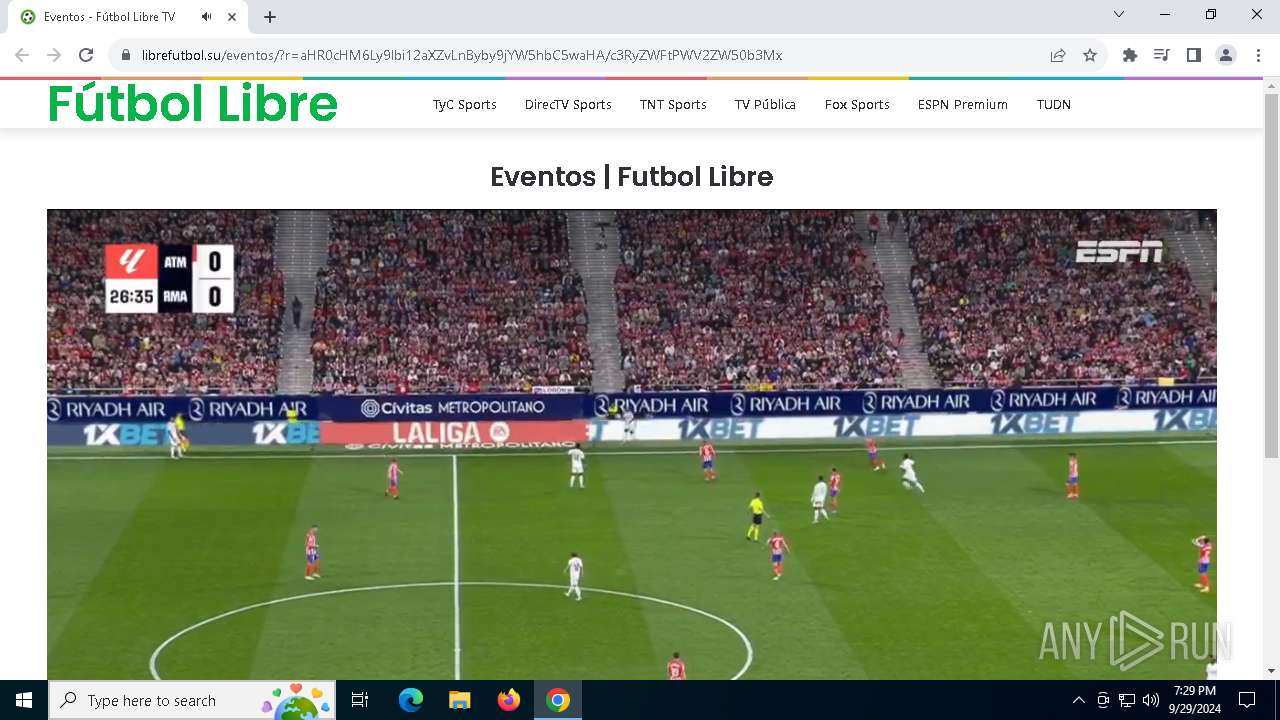Click the browser forward arrow
Viewport: 1280px width, 720px height.
pos(54,55)
